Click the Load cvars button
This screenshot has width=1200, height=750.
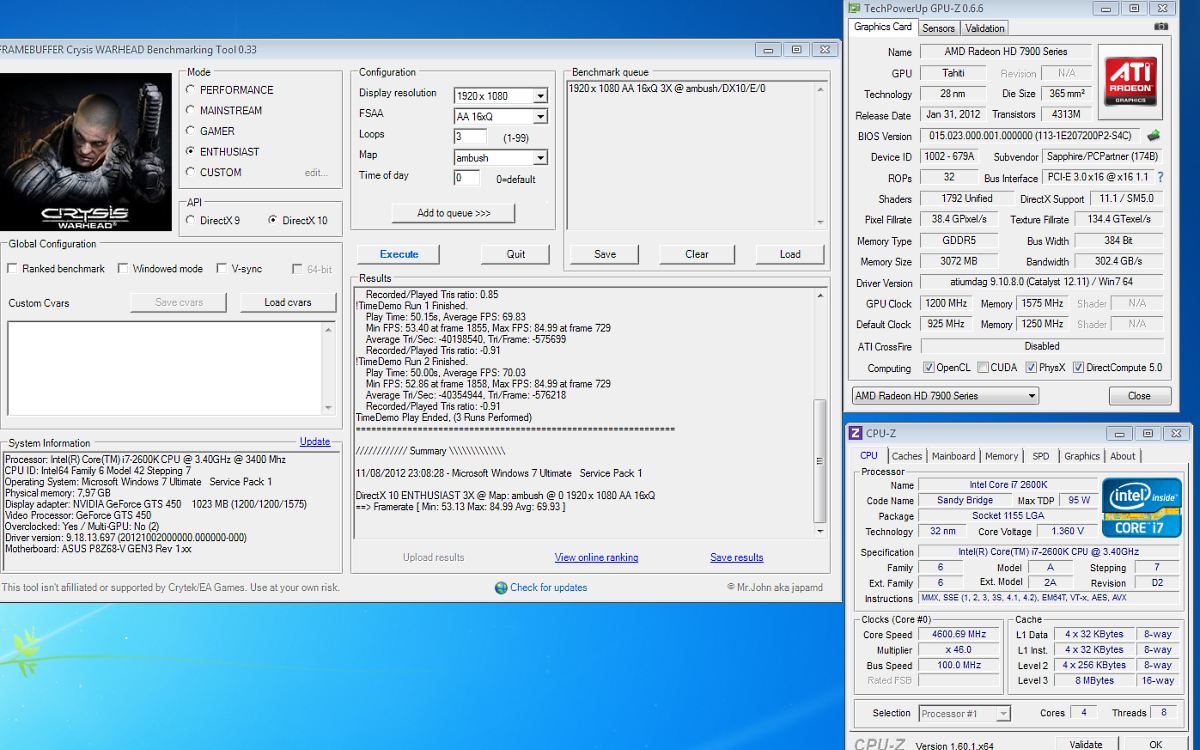click(288, 302)
